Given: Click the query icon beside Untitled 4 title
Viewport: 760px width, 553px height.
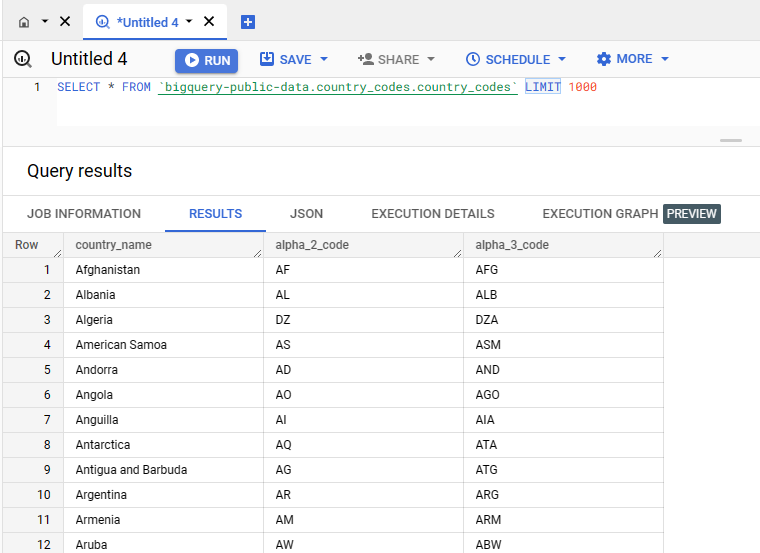Looking at the screenshot, I should (23, 59).
